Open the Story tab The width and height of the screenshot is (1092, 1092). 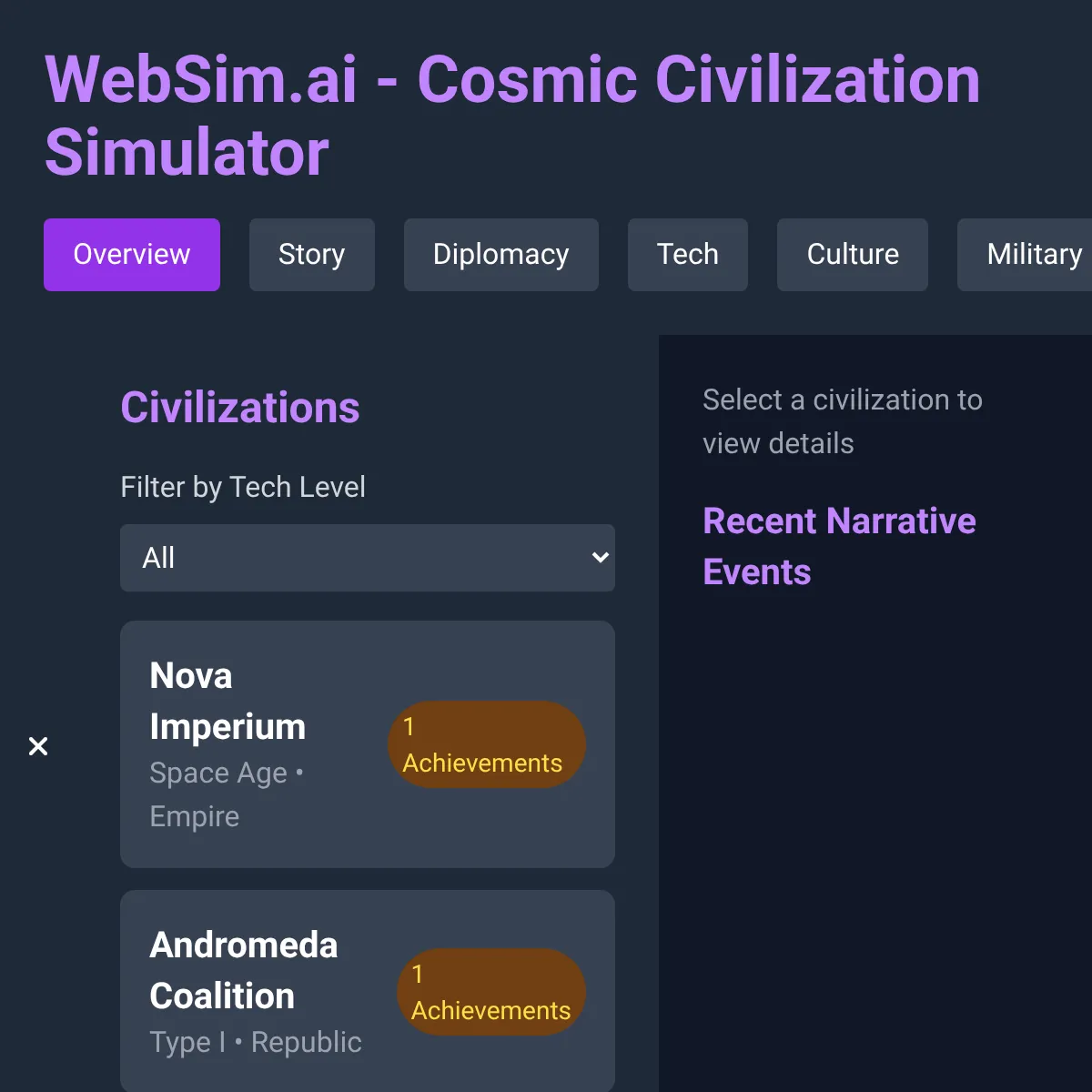(312, 255)
